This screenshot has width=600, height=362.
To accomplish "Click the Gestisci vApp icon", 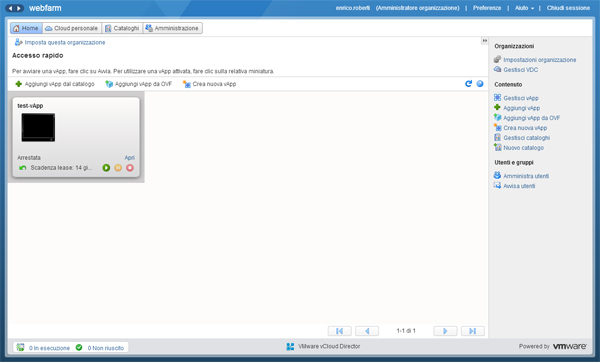I will tap(497, 98).
